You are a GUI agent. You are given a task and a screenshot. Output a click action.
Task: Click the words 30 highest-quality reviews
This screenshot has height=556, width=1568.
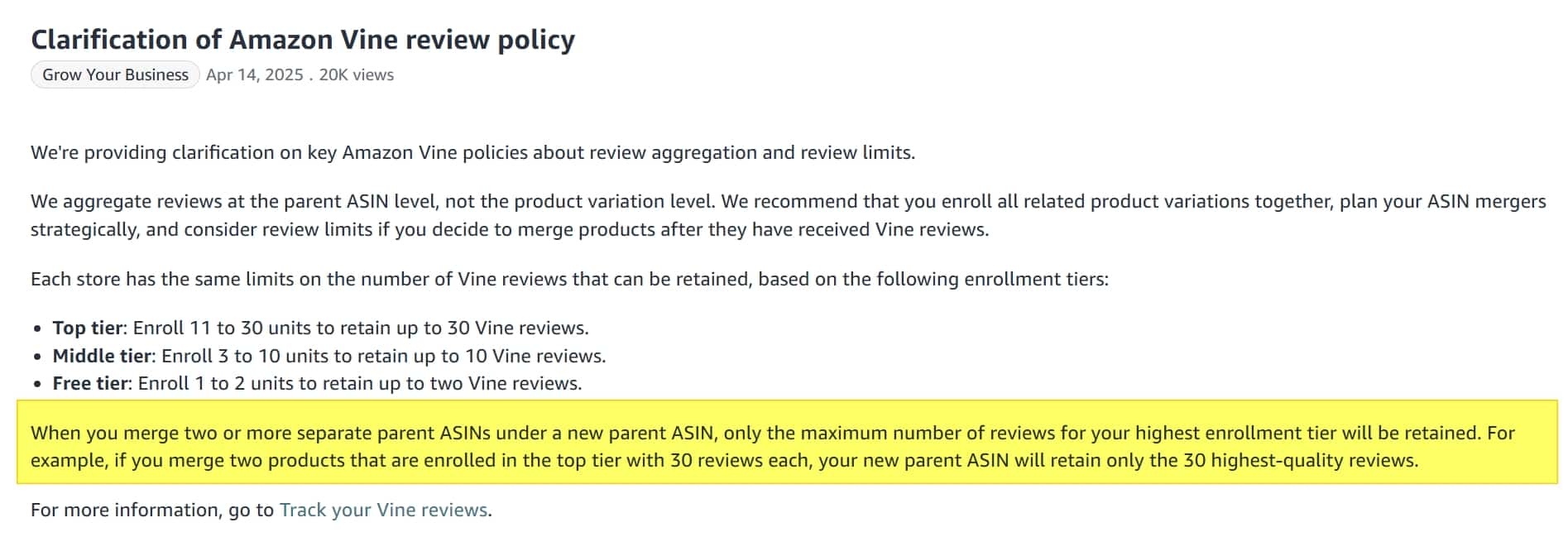tap(1299, 460)
